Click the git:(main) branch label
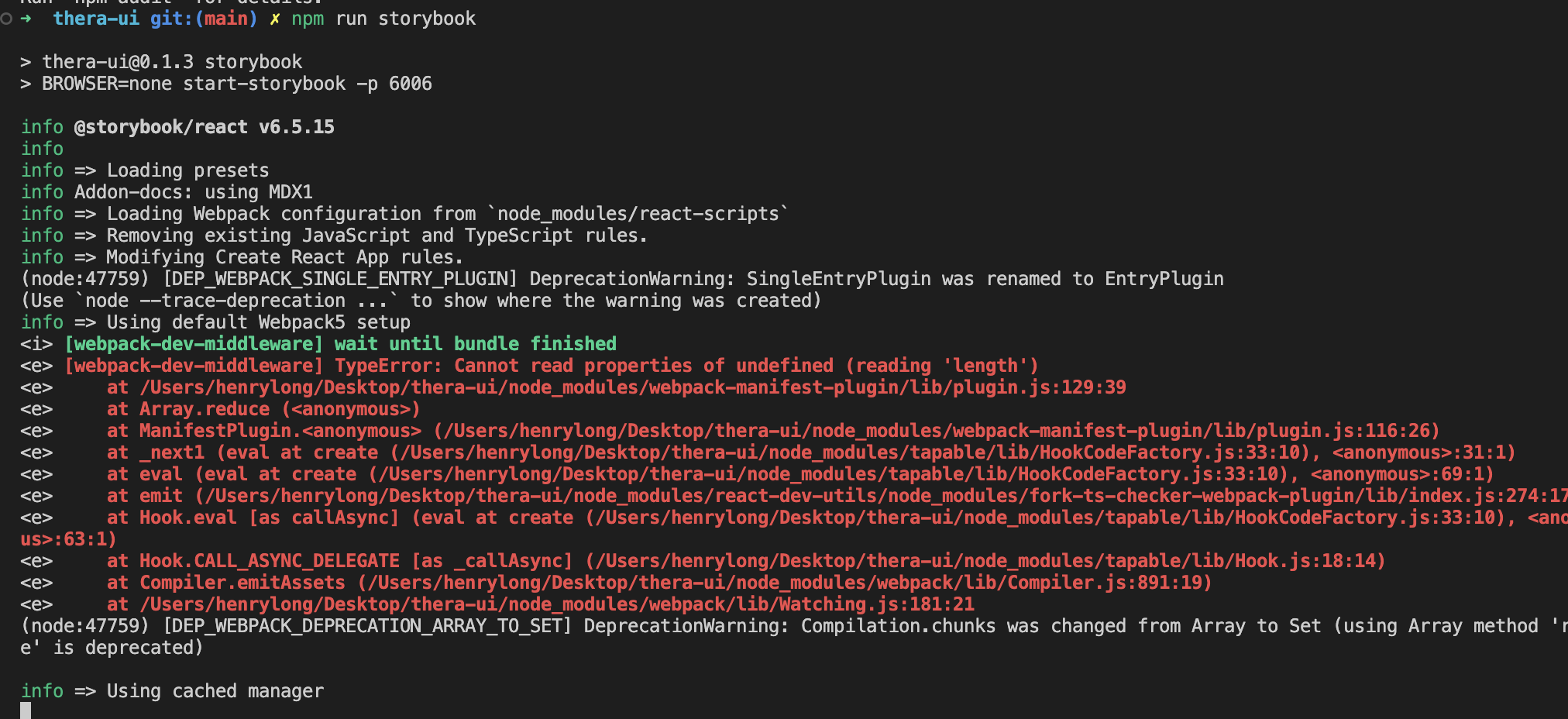The image size is (1568, 719). click(203, 19)
